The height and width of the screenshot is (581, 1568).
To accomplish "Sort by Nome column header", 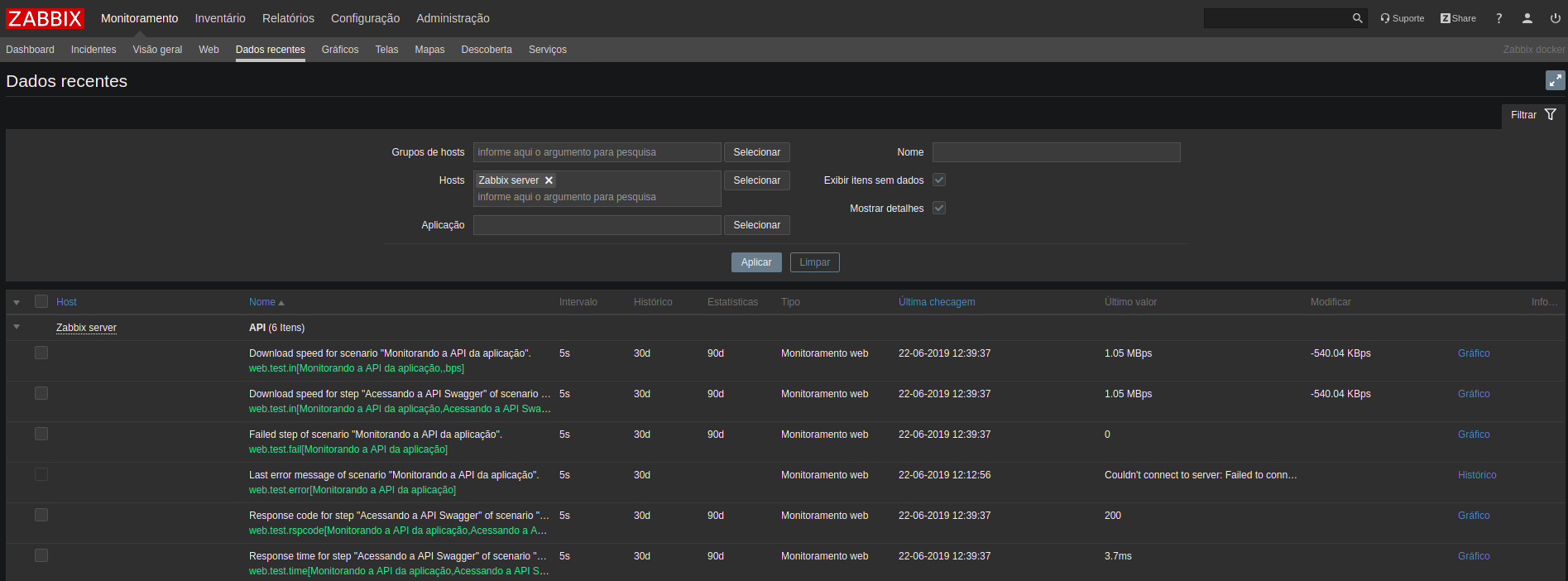I will pyautogui.click(x=266, y=302).
